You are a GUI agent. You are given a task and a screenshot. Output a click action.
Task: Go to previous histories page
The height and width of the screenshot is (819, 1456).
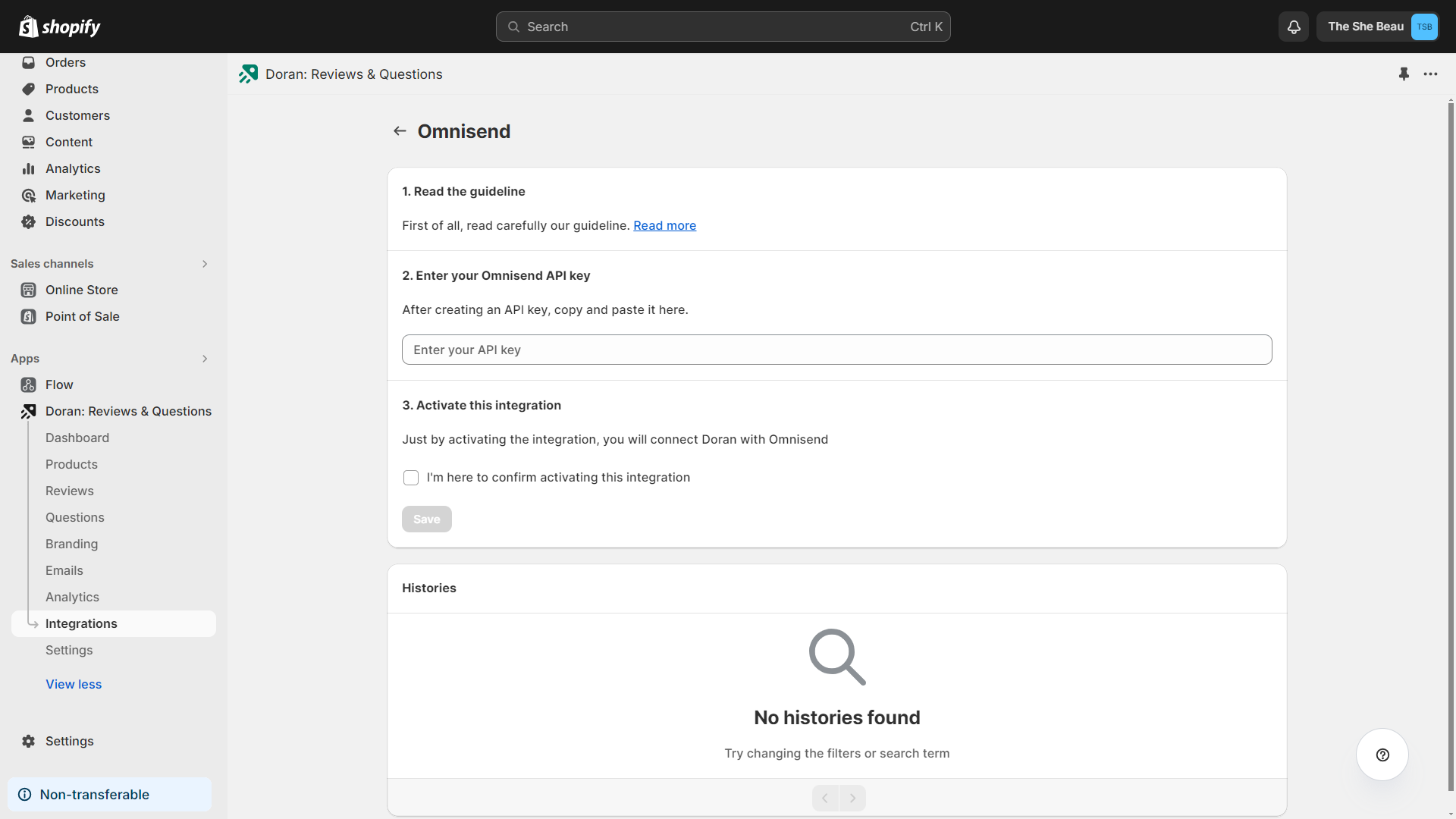(825, 798)
